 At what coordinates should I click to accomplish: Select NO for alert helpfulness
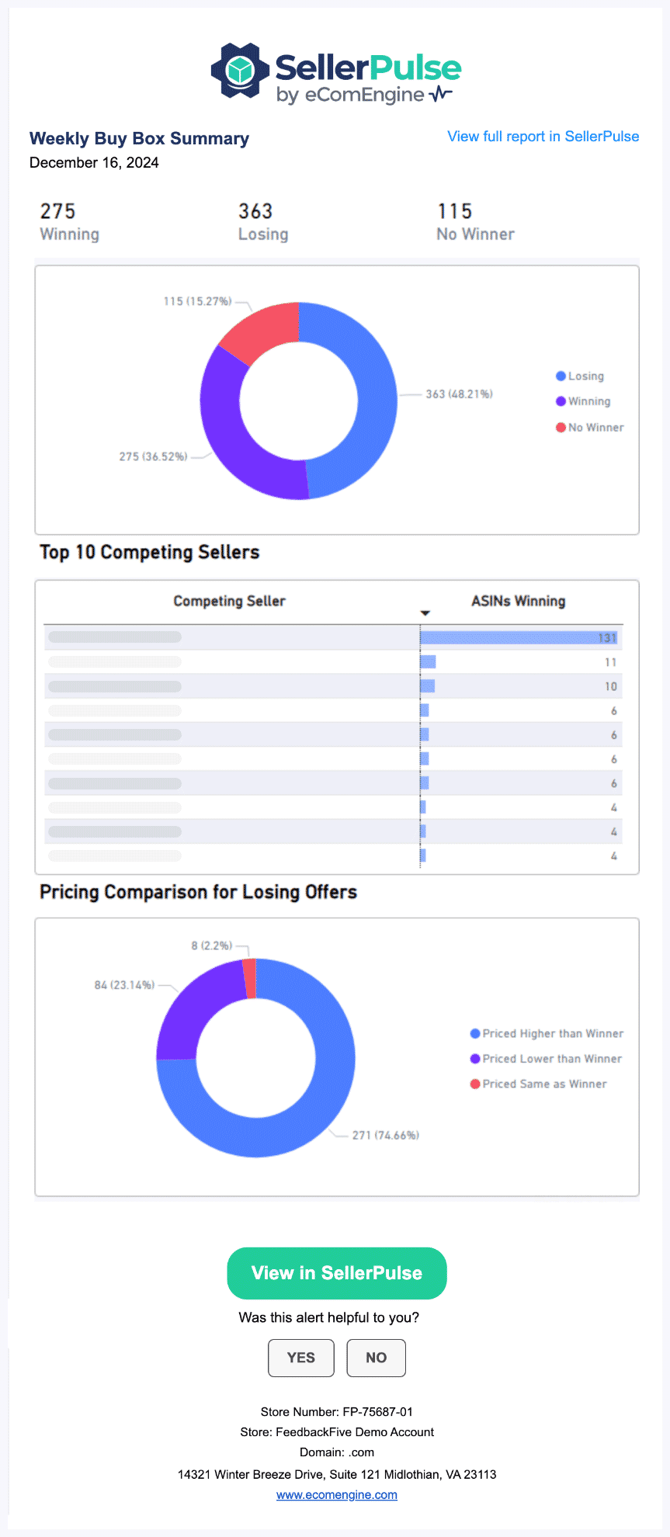[376, 1357]
